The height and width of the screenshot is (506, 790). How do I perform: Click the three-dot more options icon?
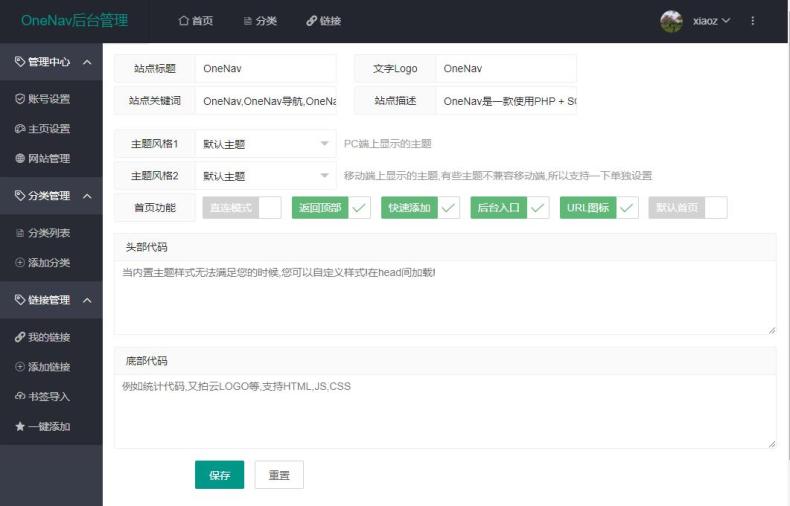pos(753,21)
